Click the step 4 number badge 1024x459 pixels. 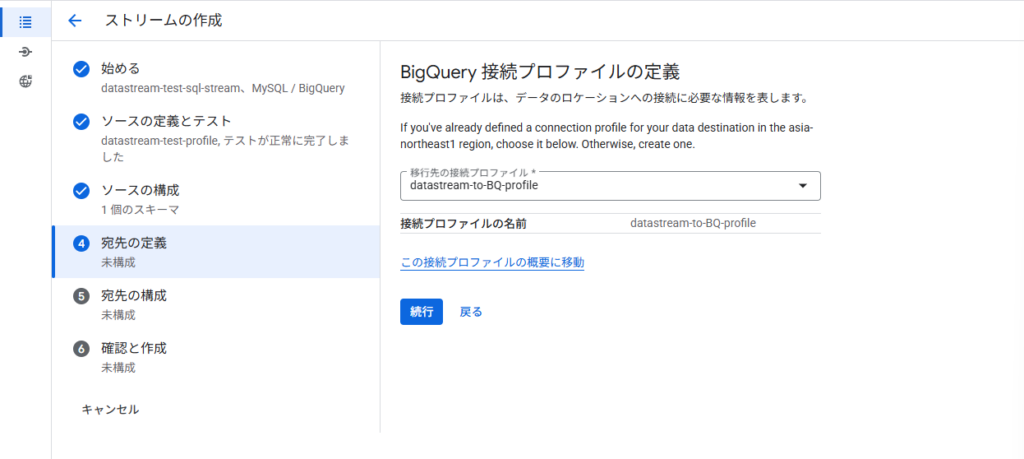pos(82,243)
